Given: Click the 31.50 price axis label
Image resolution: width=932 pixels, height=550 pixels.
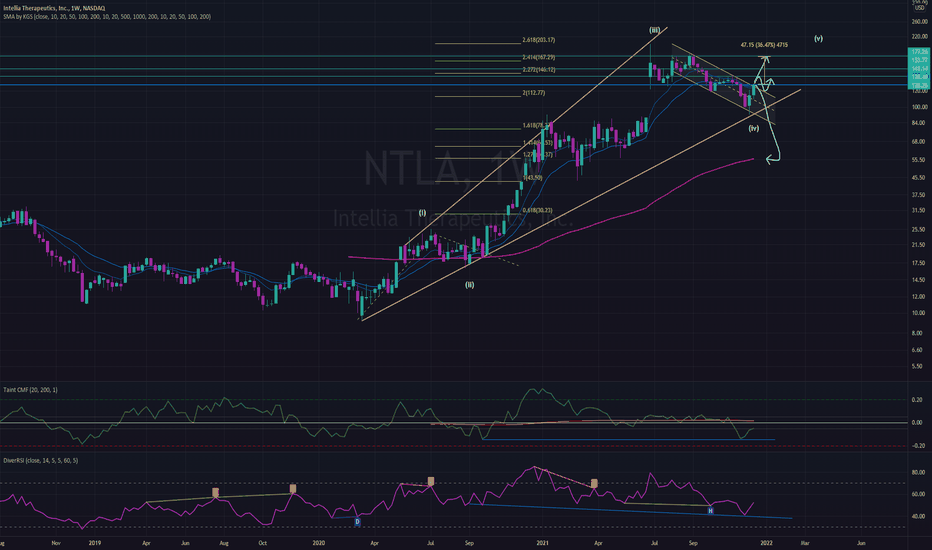Looking at the screenshot, I should click(920, 210).
